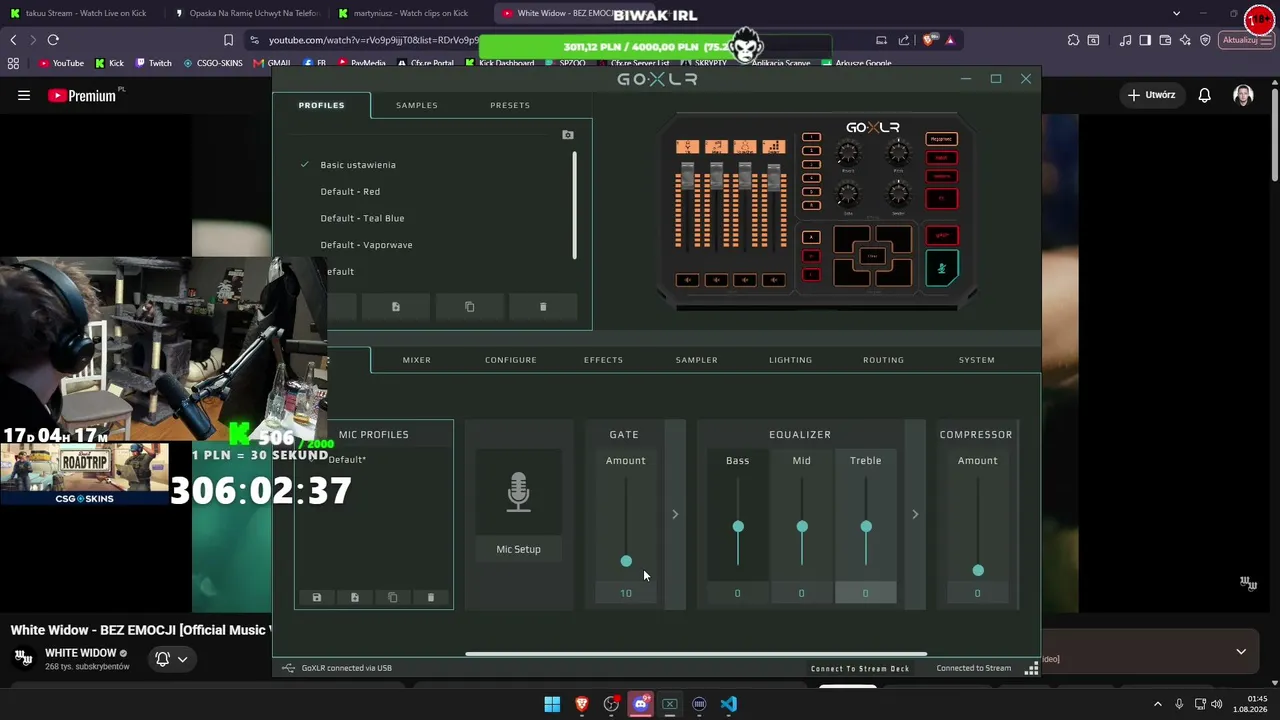Bookmark this page icon in address bar
This screenshot has width=1280, height=720.
228,40
